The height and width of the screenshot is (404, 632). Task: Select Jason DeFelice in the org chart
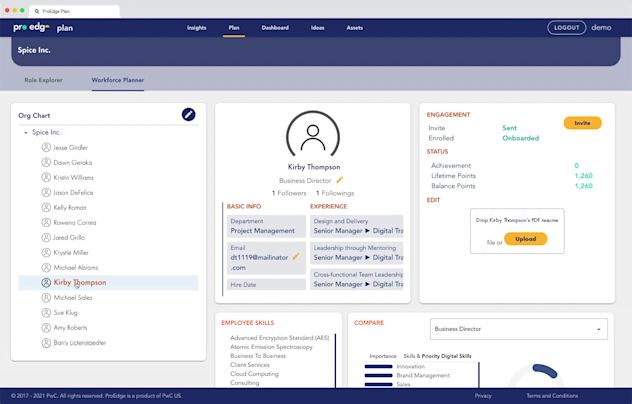(73, 193)
